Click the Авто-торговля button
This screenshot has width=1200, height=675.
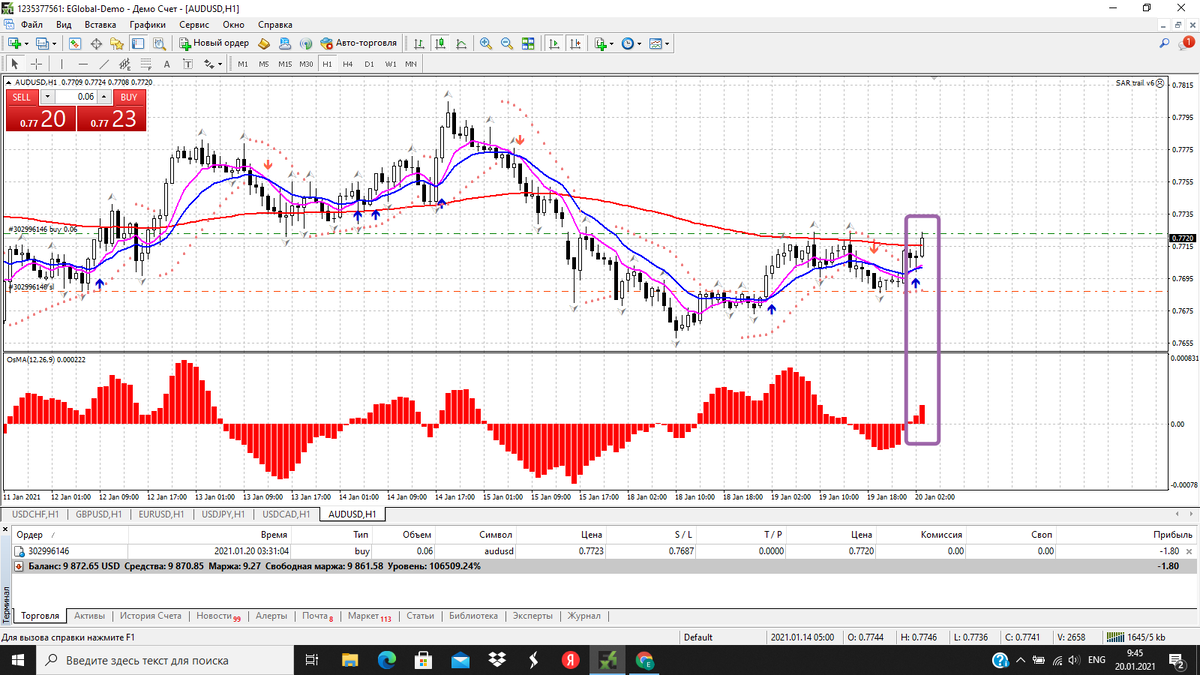click(359, 43)
